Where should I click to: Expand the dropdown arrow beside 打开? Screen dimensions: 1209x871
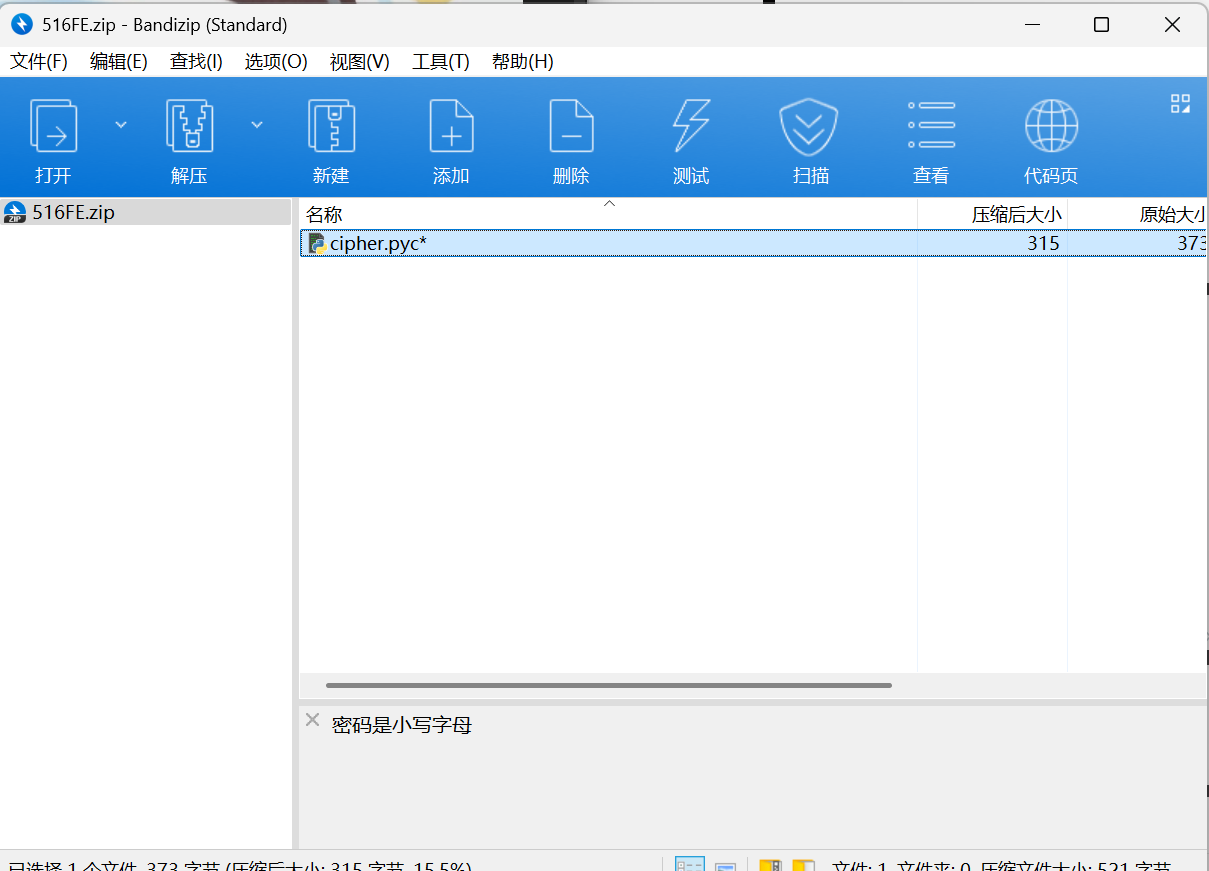pos(120,123)
